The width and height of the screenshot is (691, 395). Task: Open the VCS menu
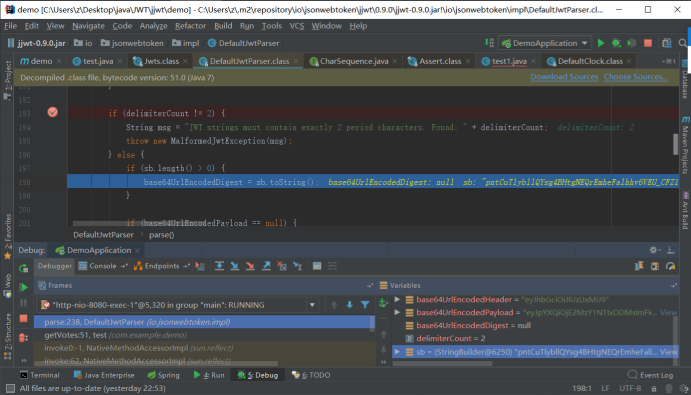297,26
